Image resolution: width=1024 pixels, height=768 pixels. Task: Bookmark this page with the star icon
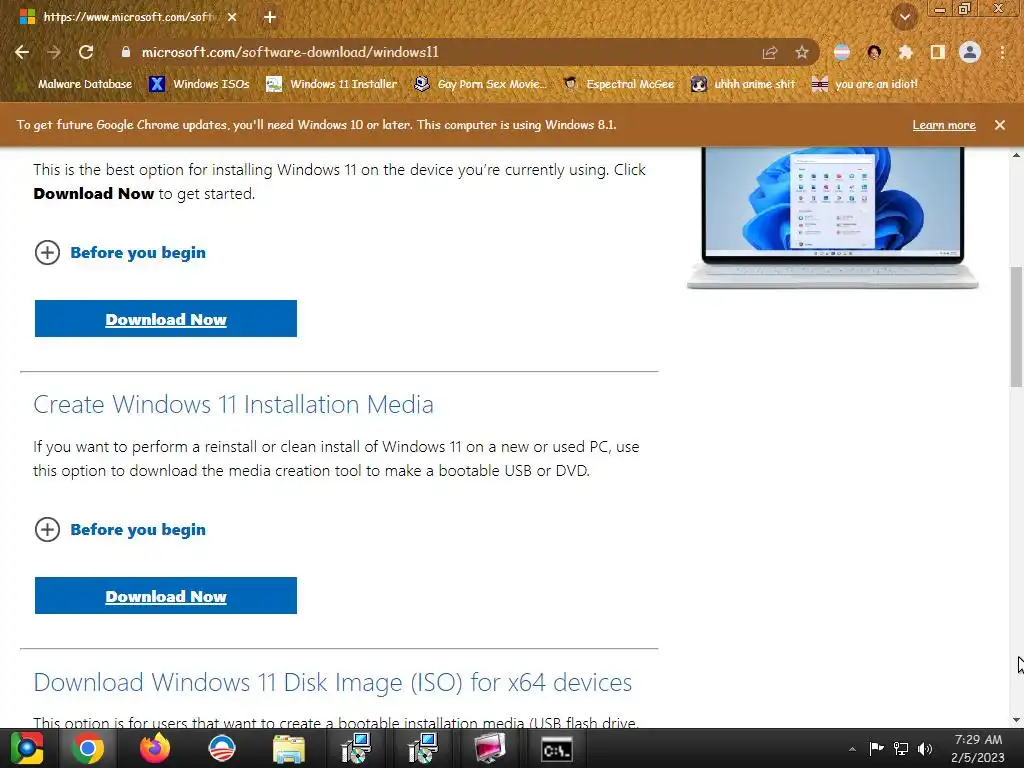click(802, 53)
